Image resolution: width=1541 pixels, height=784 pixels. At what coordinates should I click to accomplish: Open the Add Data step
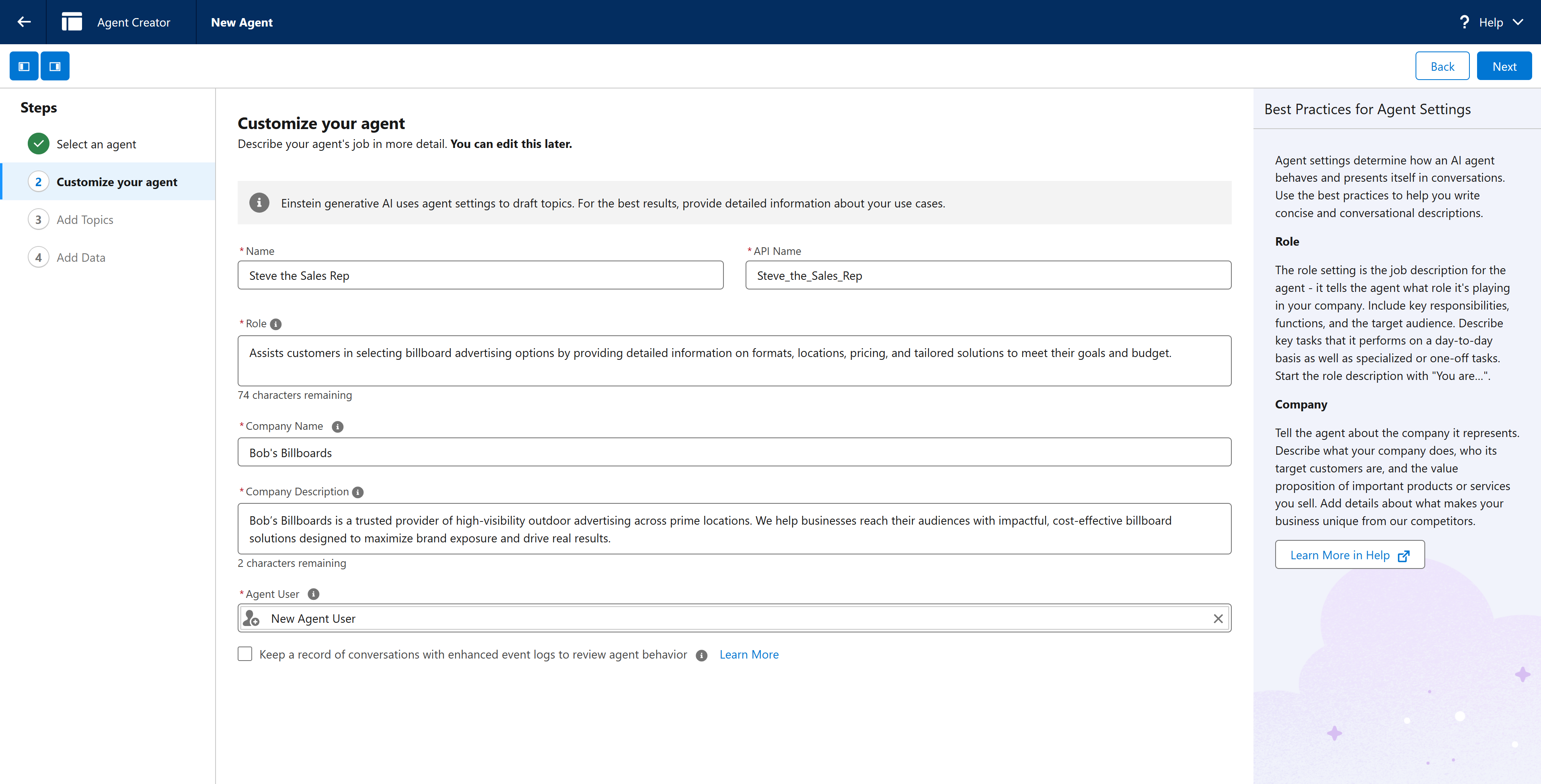point(81,257)
